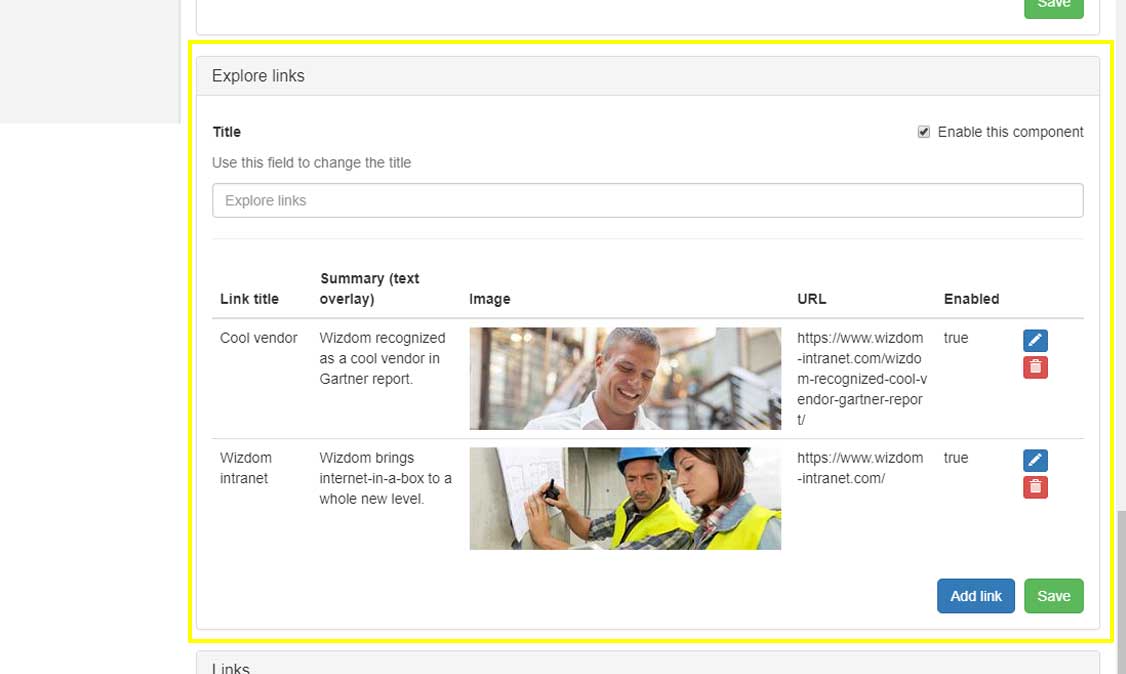Select the Cool vendor link title cell
The height and width of the screenshot is (674, 1126).
coord(259,338)
